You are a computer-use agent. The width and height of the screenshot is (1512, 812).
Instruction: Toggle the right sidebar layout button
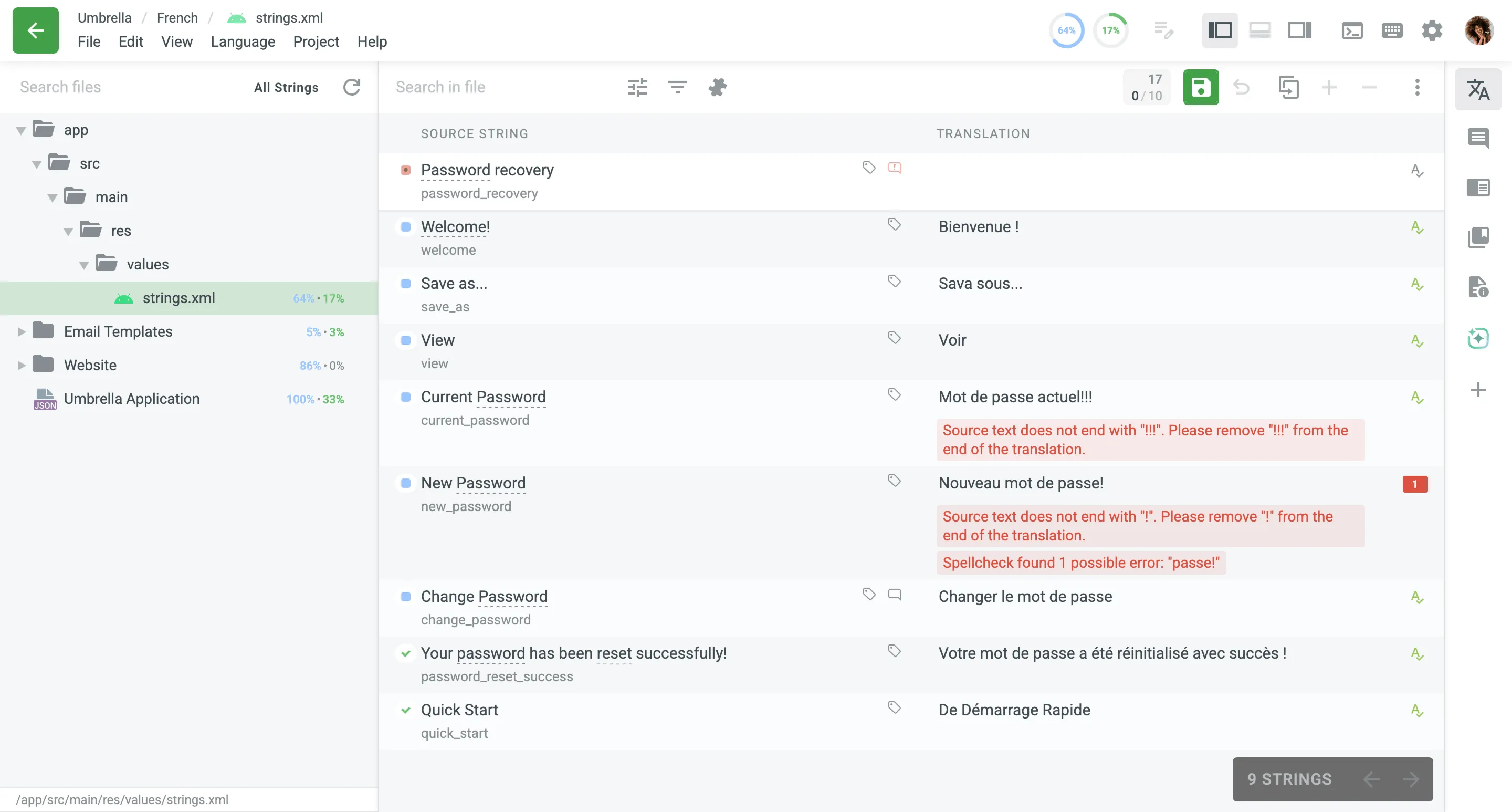pyautogui.click(x=1299, y=30)
